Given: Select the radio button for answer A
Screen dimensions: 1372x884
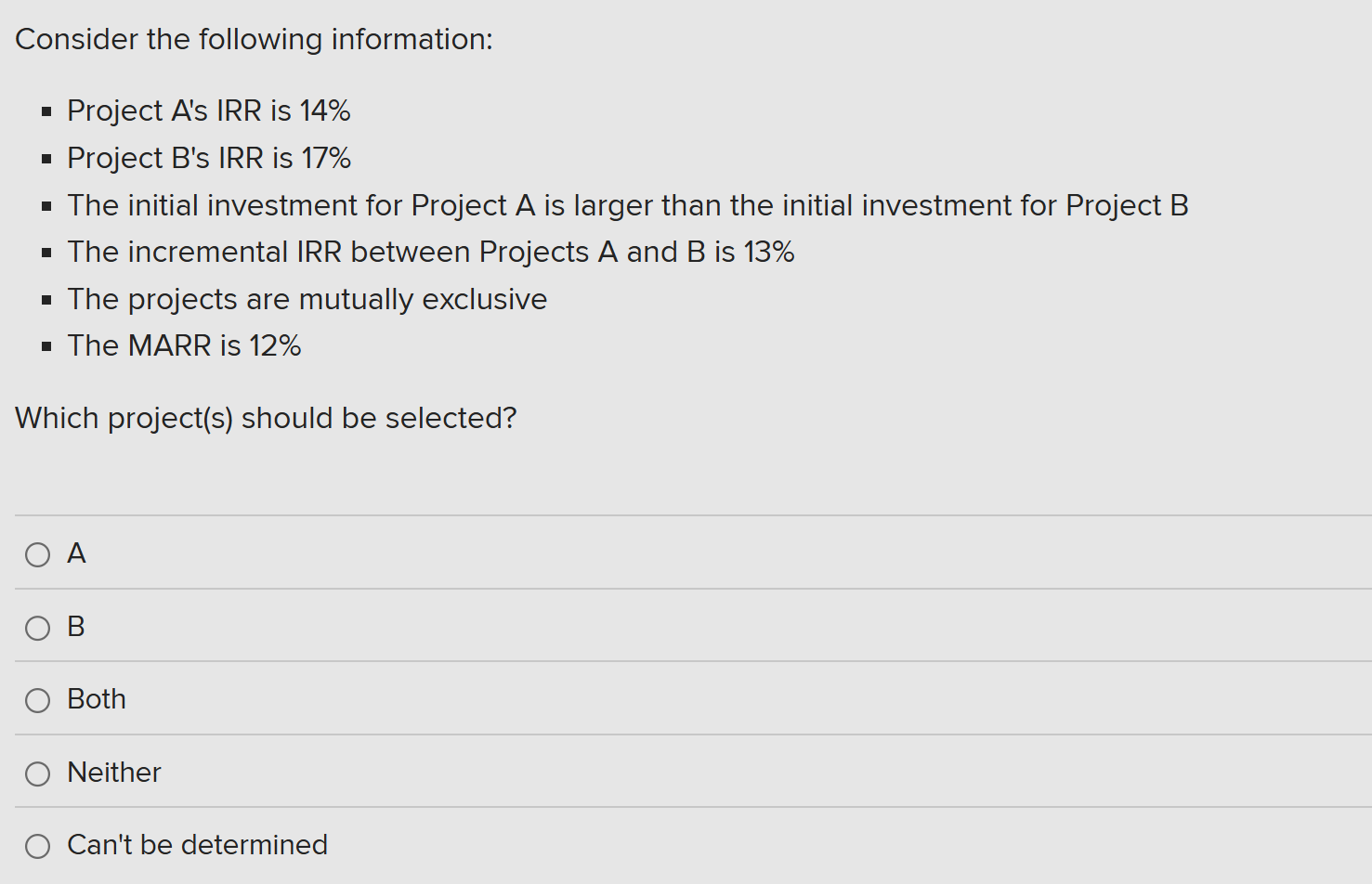Looking at the screenshot, I should (x=37, y=554).
